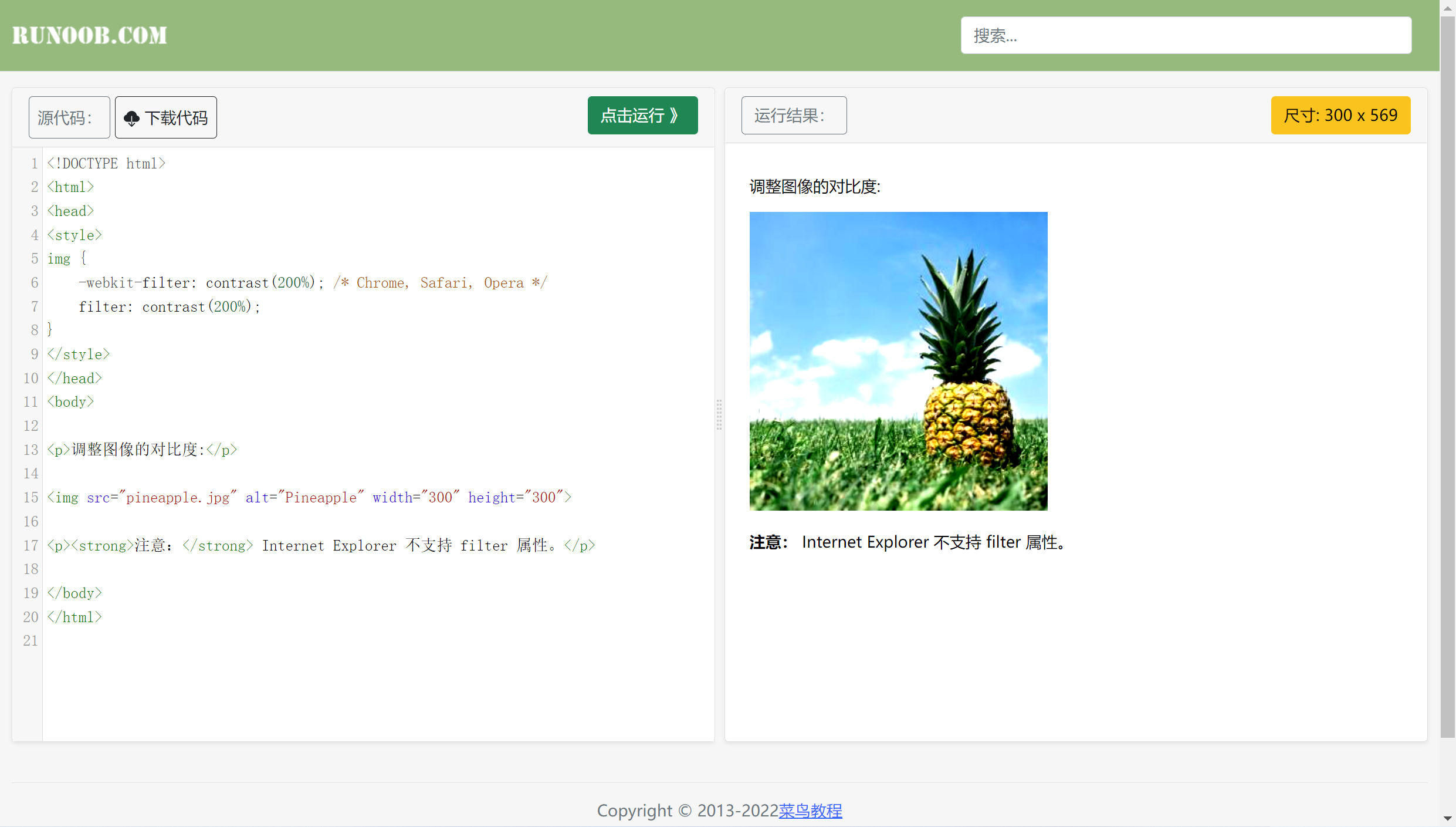Click the img src="pineapple.jpg" code line
Screen dimensions: 1456x827
coord(309,497)
